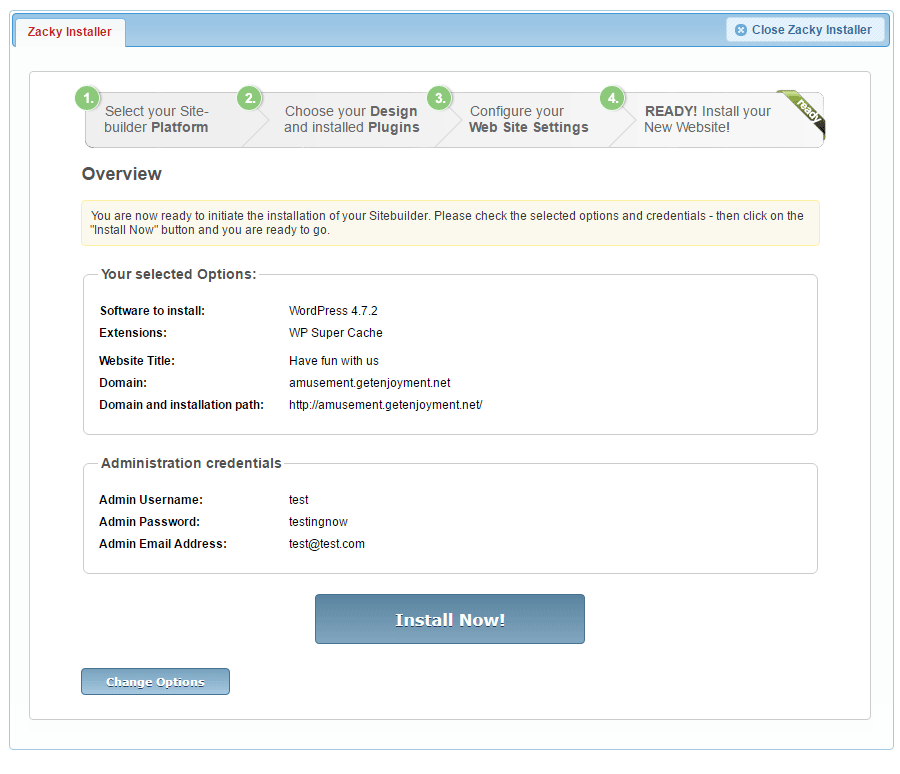Close the Zacky Installer

[805, 30]
